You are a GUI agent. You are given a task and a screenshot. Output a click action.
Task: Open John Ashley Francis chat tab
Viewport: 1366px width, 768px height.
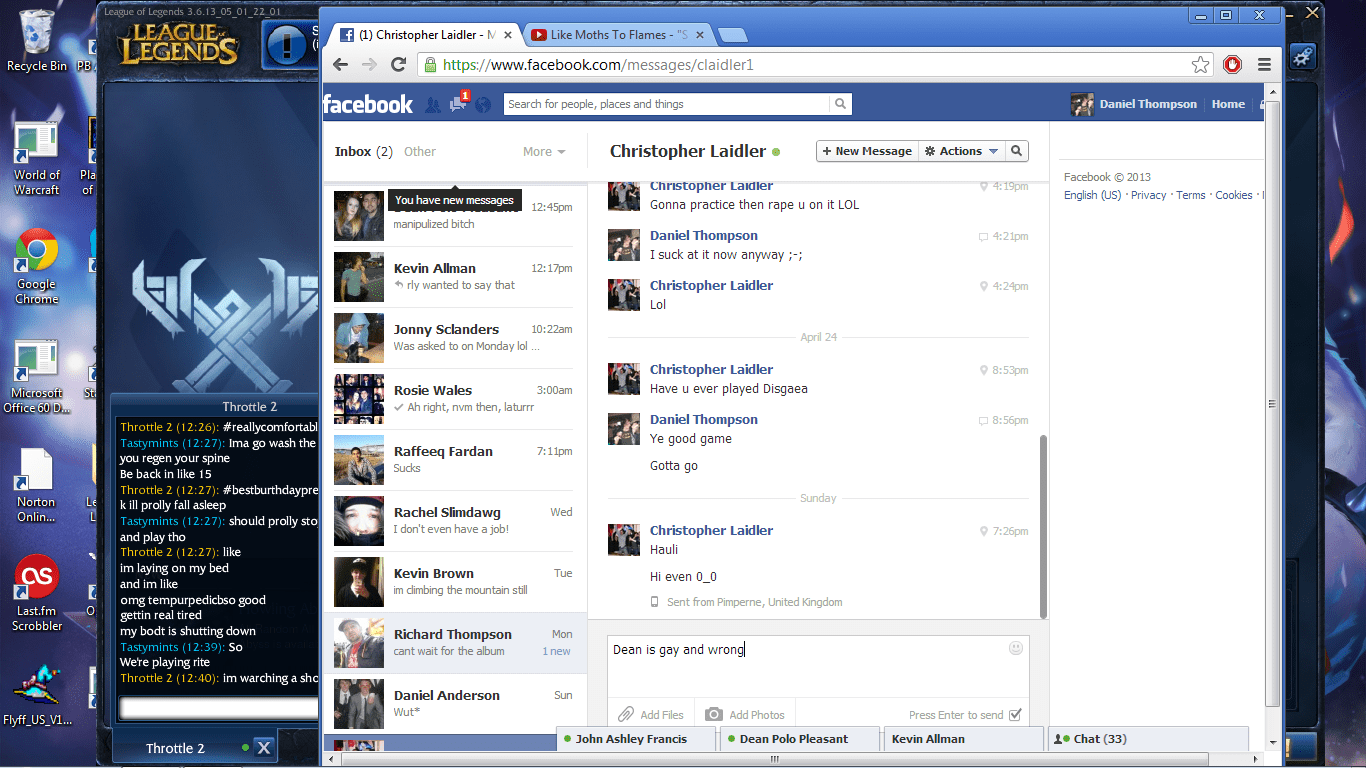coord(636,739)
